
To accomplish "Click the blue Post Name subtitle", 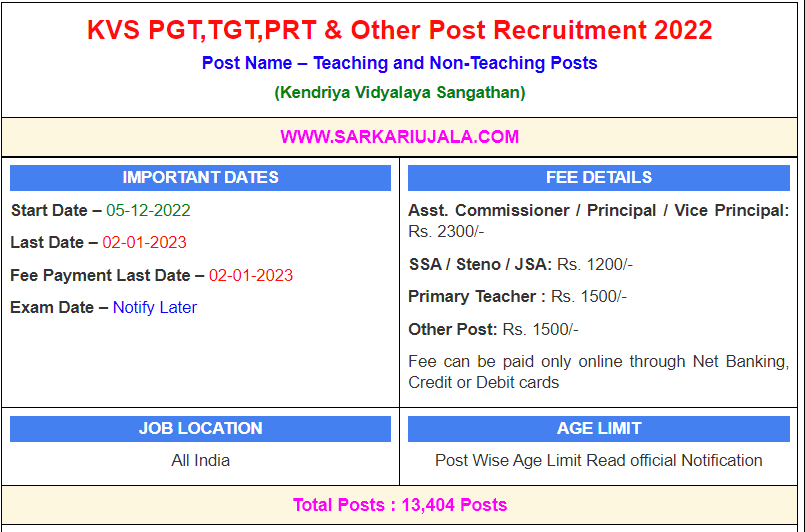I will click(399, 63).
